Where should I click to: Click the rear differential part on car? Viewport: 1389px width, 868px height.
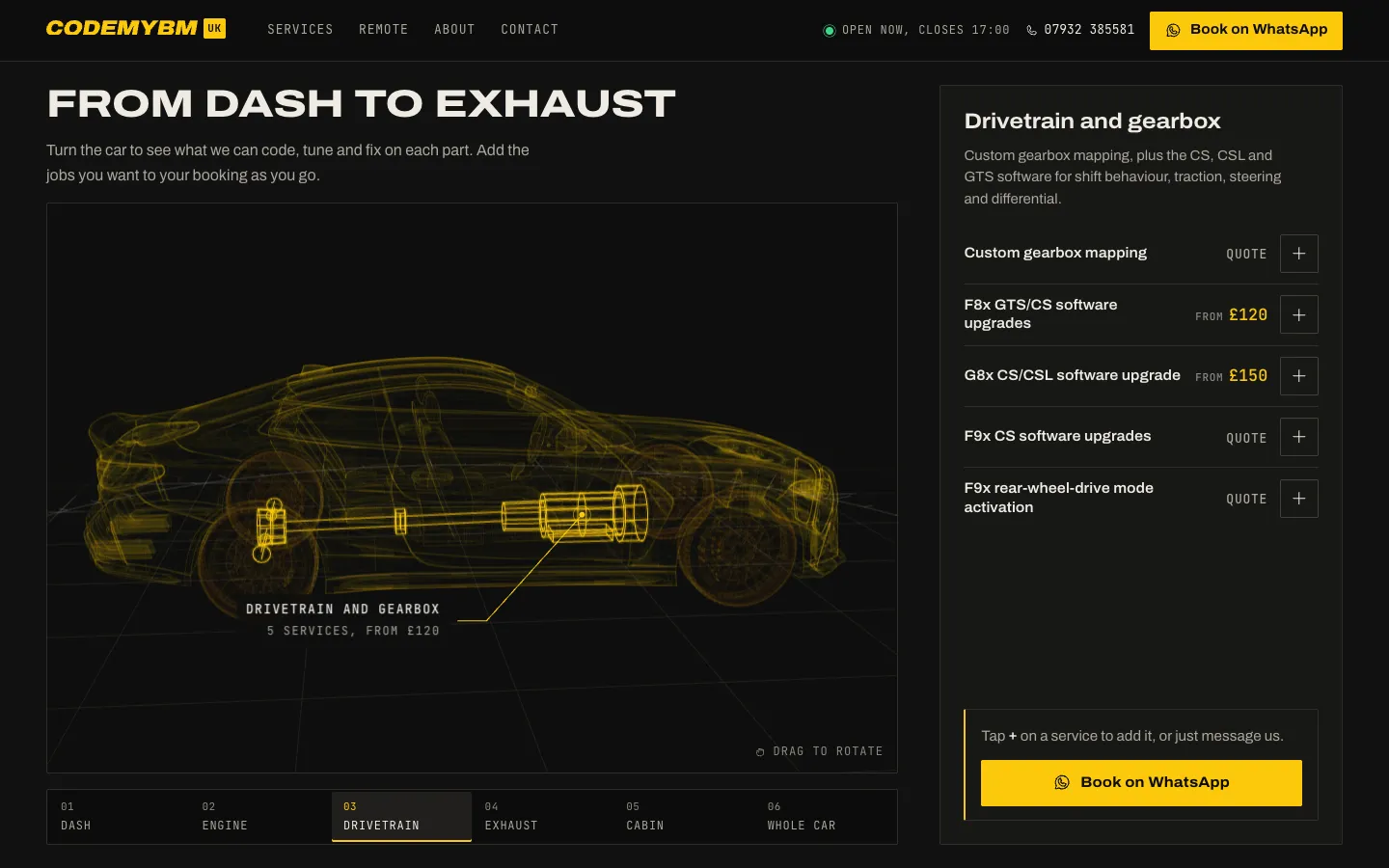270,530
